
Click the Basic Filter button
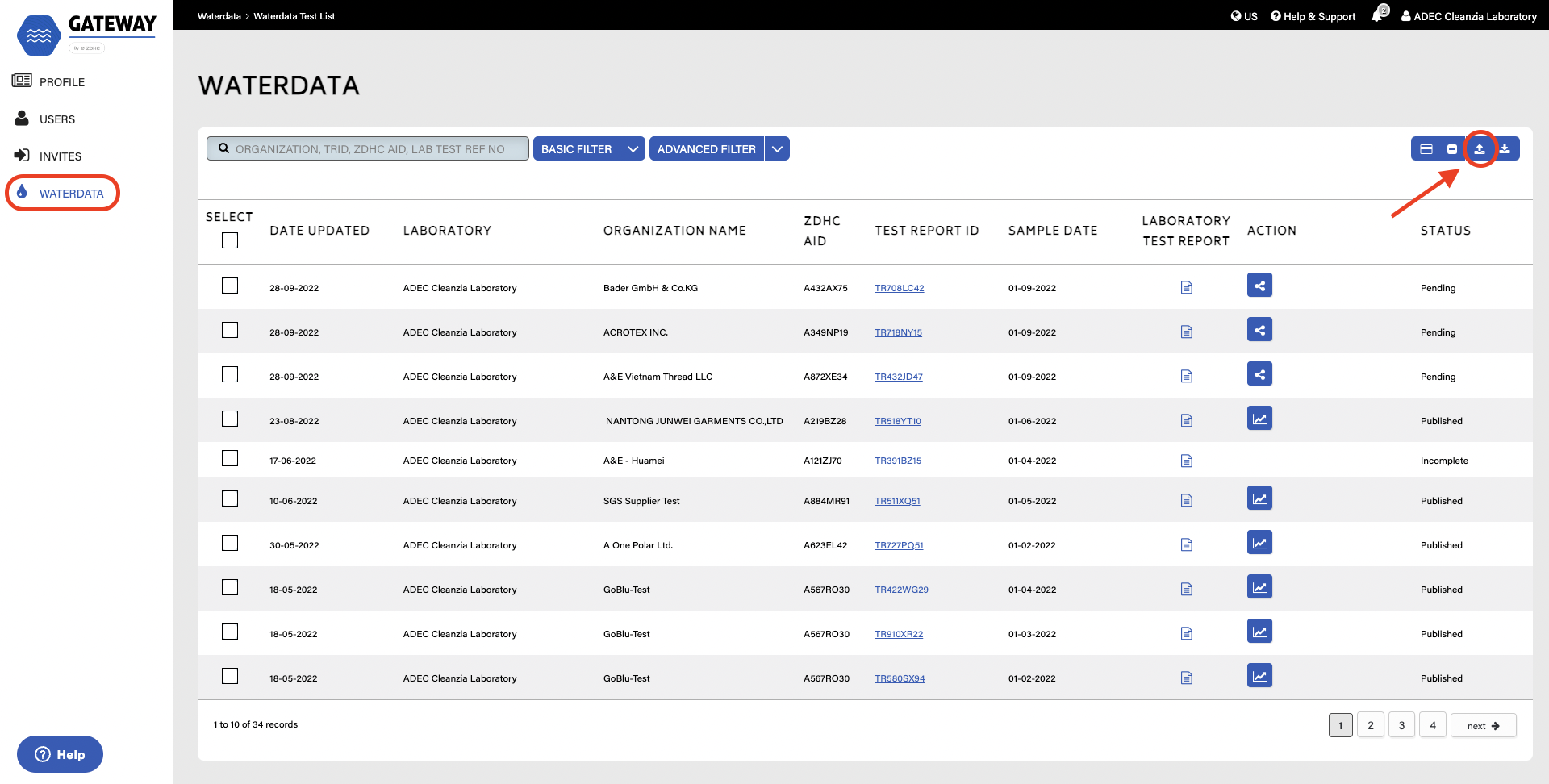tap(576, 149)
